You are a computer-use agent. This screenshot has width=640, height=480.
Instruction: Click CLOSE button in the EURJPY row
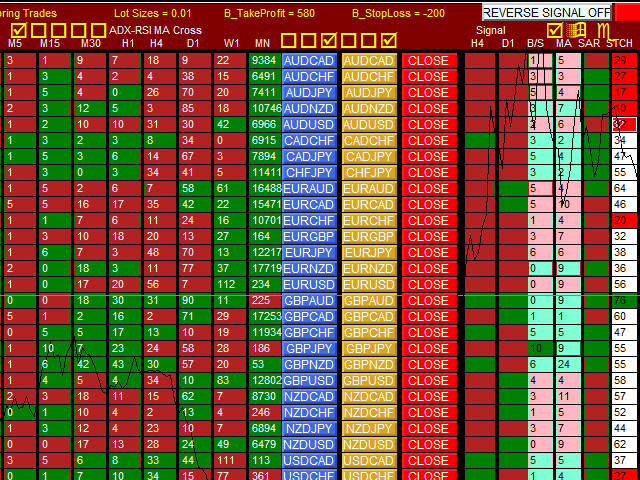click(429, 253)
